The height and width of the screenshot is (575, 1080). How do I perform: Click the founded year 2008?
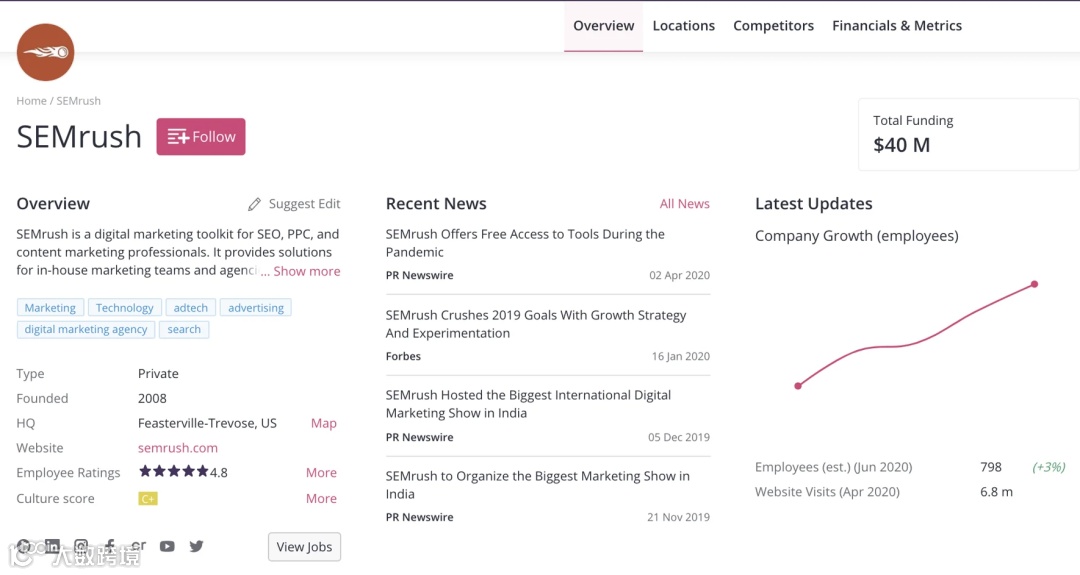(x=152, y=398)
